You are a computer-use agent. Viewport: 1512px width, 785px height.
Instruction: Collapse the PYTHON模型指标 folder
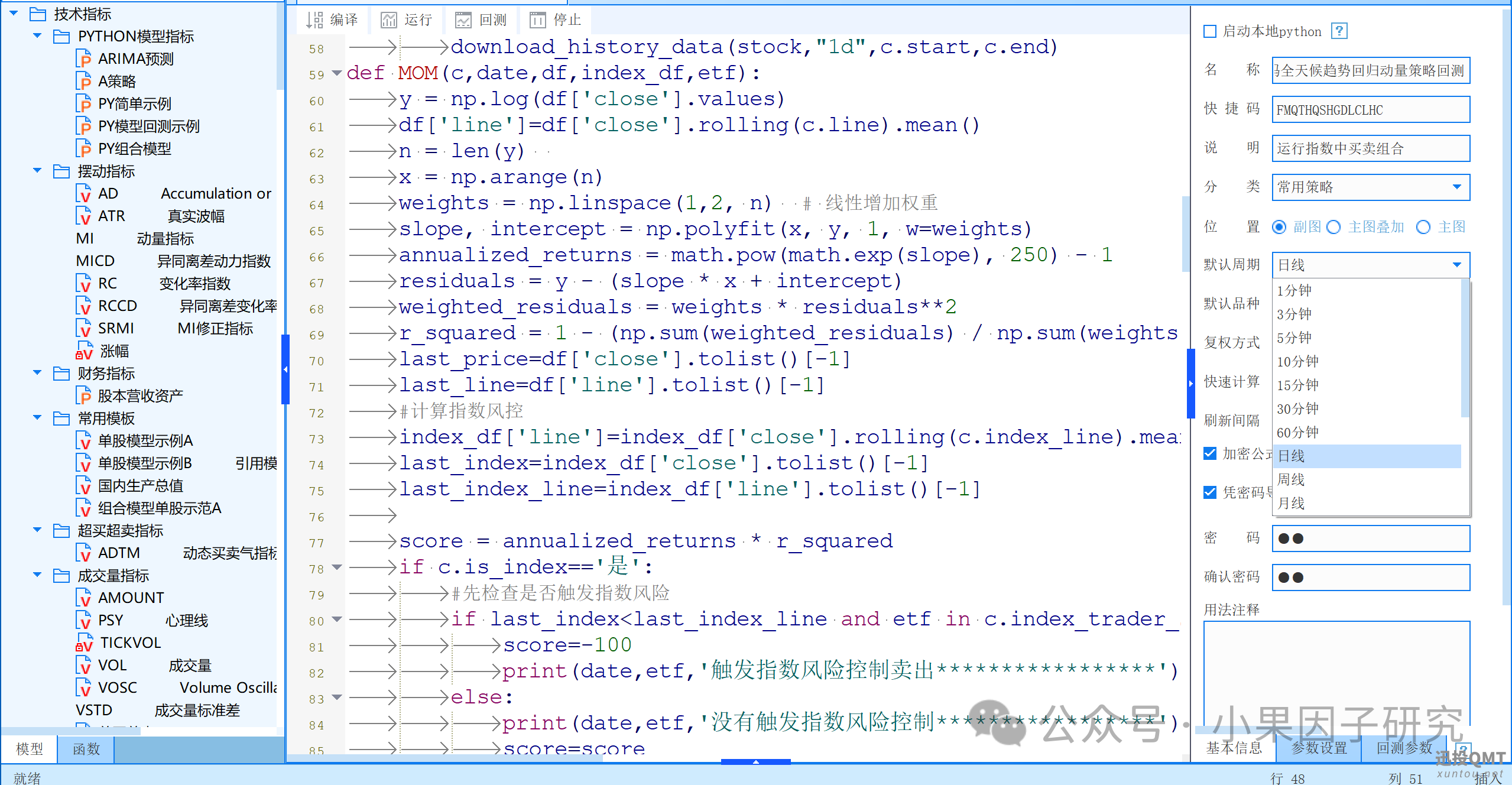(37, 36)
